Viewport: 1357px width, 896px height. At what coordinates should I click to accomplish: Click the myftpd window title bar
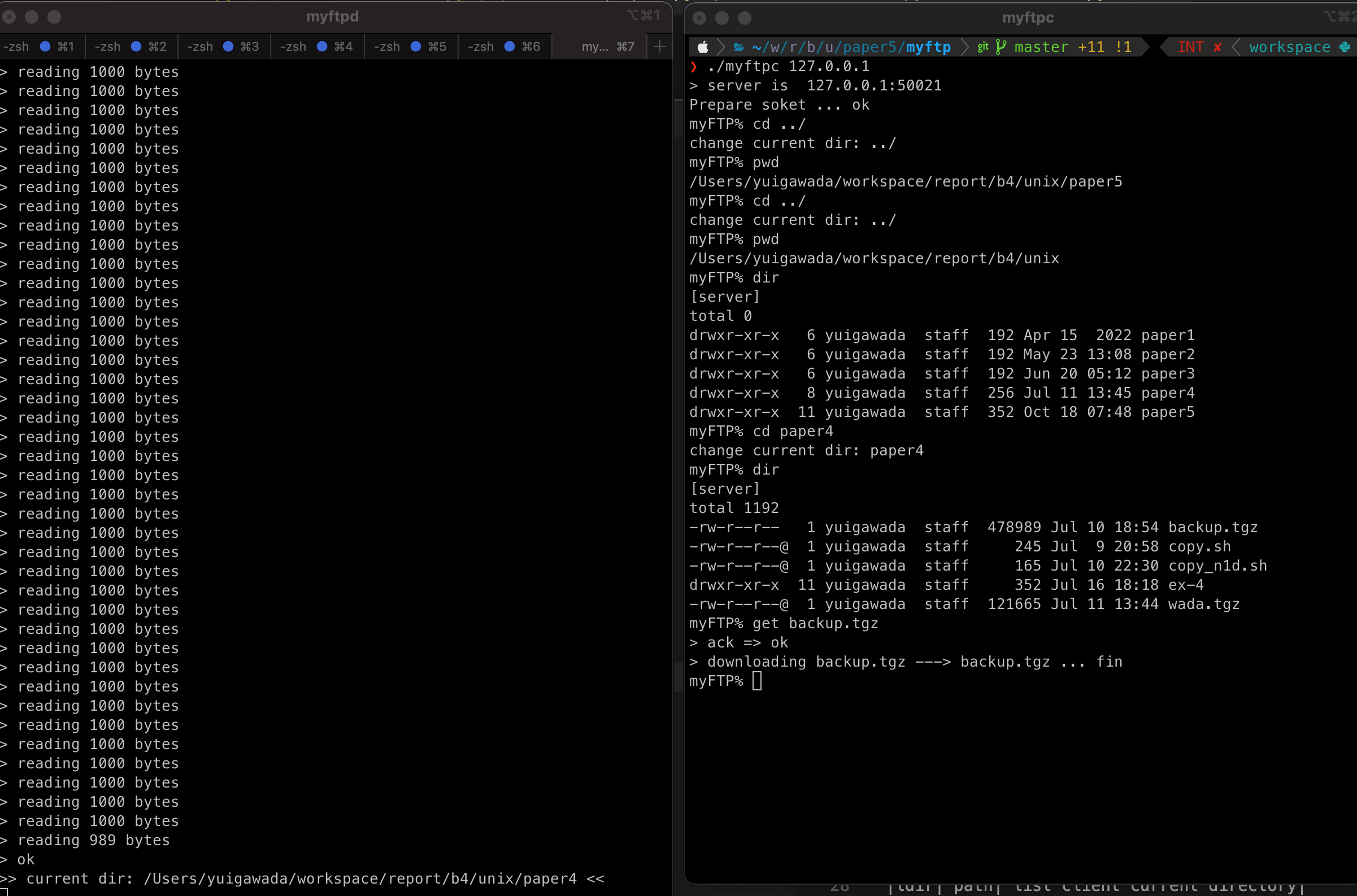click(332, 16)
